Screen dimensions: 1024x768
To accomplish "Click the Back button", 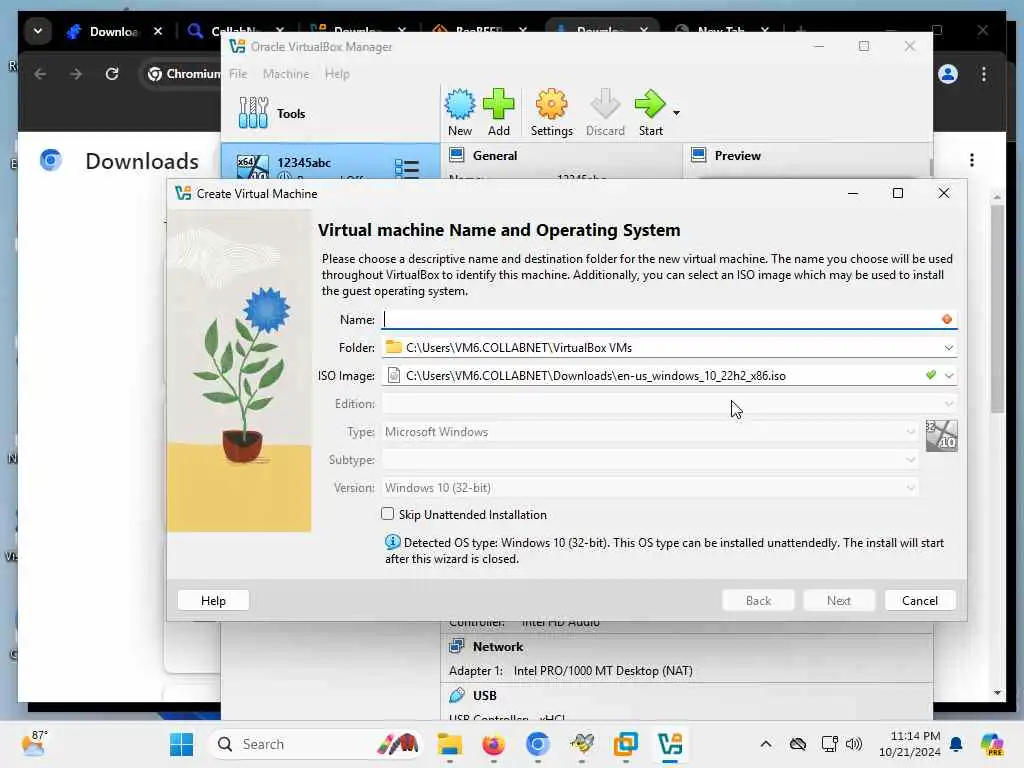I will click(758, 600).
